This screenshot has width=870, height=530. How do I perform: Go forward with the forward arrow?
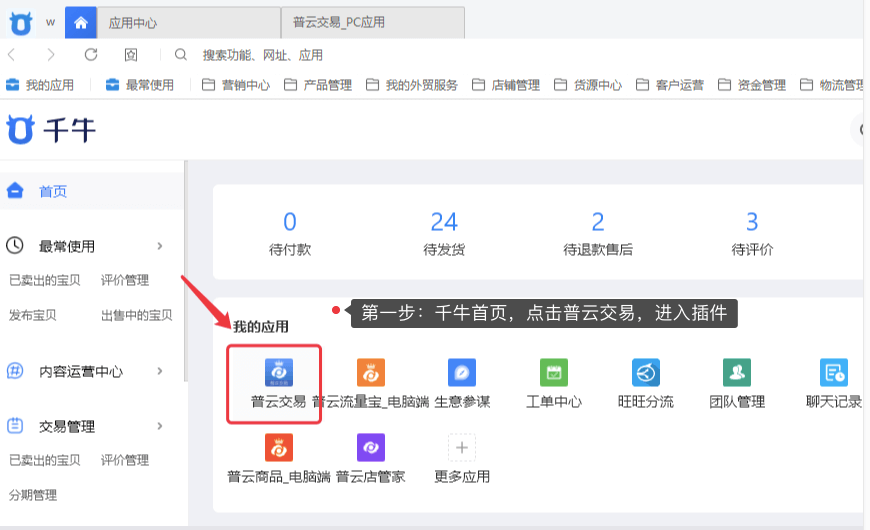coord(51,54)
